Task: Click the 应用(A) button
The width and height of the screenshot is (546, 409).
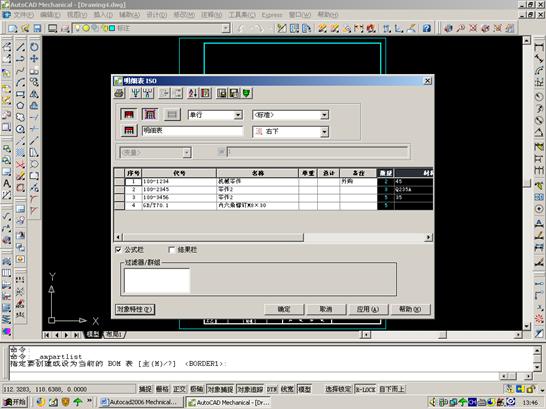Action: point(368,309)
